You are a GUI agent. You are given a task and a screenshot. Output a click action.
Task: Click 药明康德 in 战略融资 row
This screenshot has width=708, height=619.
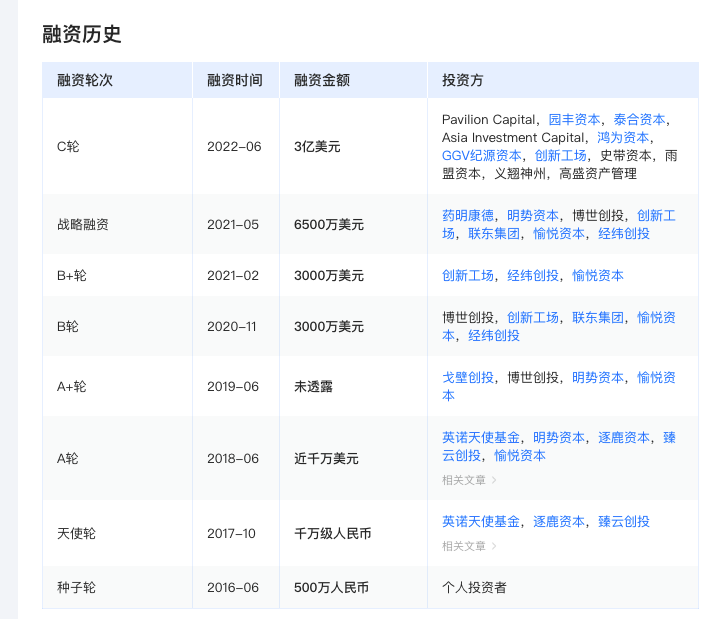coord(467,215)
